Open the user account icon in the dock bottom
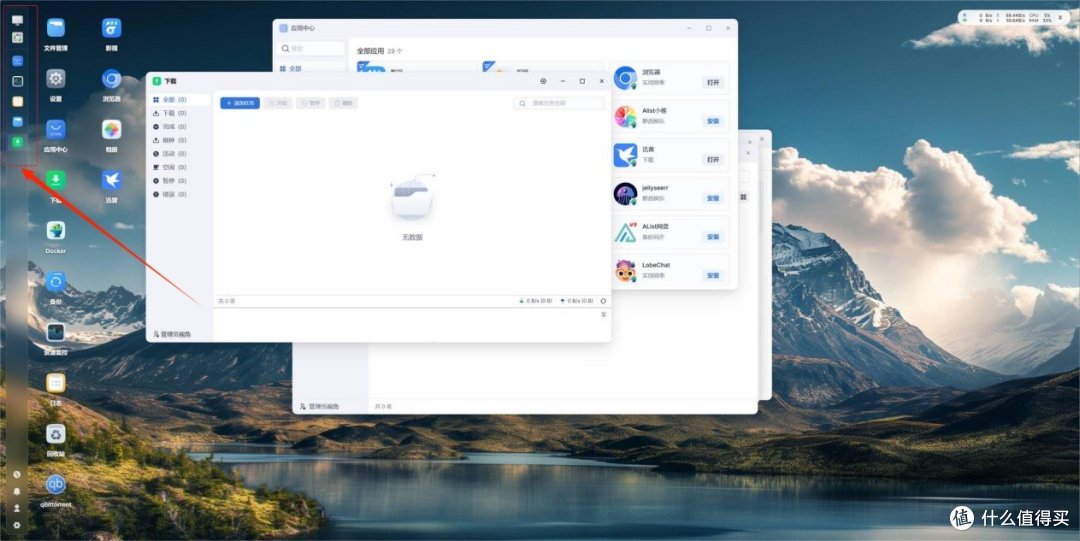The height and width of the screenshot is (541, 1080). (x=17, y=508)
